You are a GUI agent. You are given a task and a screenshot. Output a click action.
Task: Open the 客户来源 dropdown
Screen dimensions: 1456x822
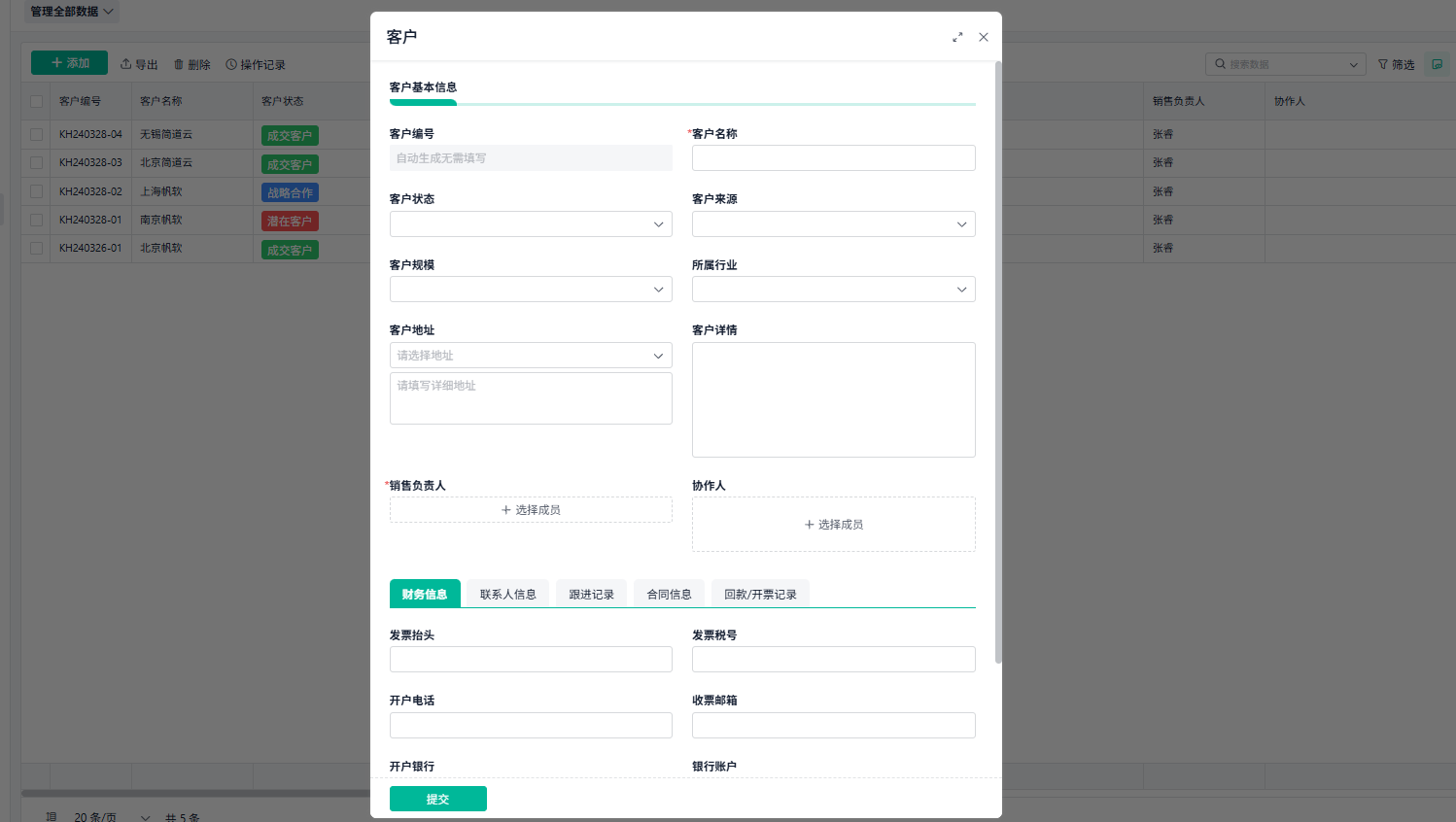coord(833,223)
